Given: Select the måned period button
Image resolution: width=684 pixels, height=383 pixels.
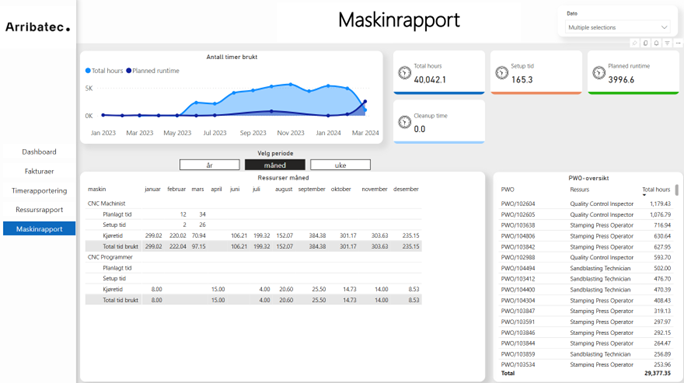Looking at the screenshot, I should pyautogui.click(x=275, y=165).
